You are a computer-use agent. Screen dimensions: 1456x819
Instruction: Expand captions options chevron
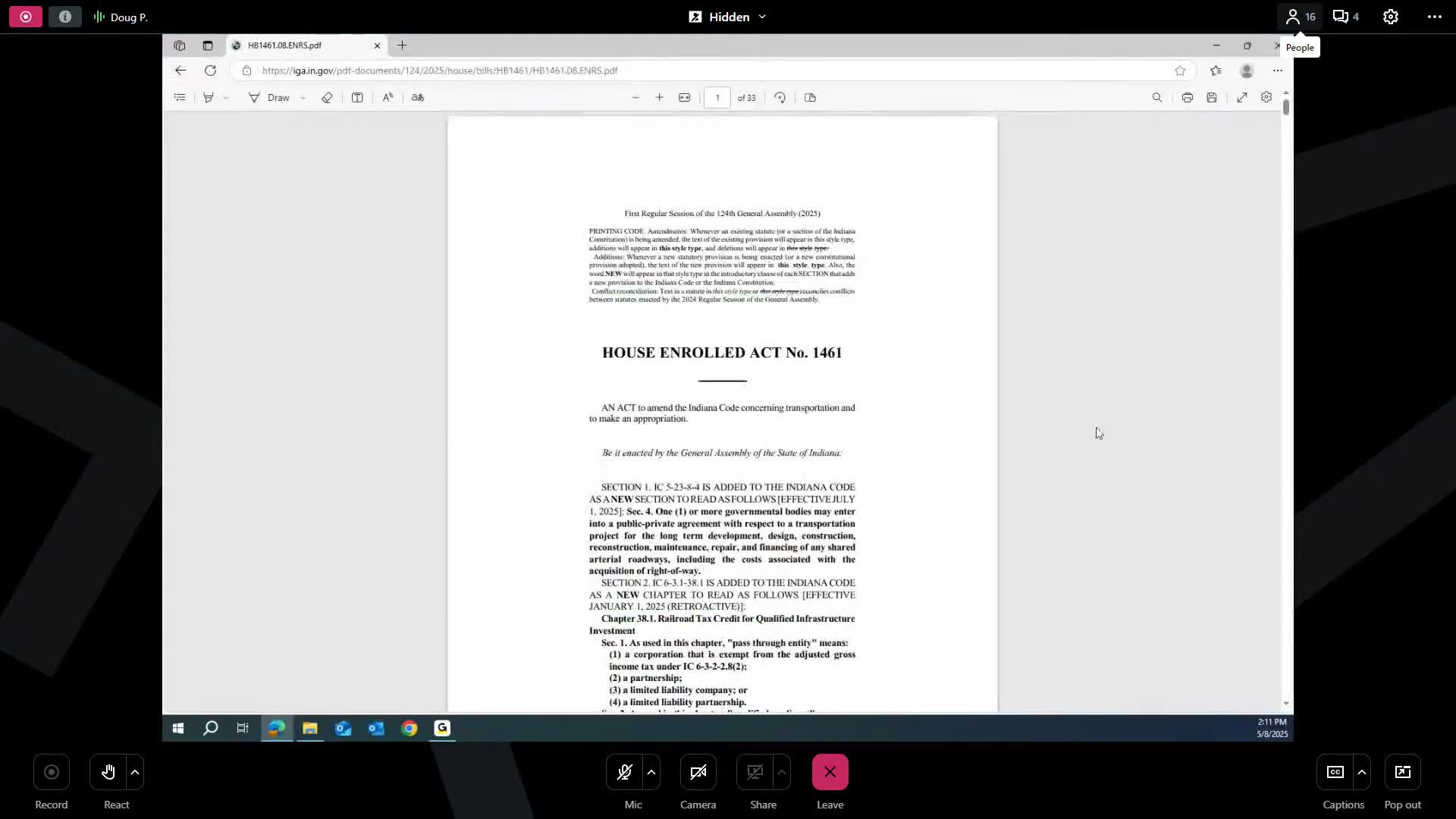(x=1362, y=772)
